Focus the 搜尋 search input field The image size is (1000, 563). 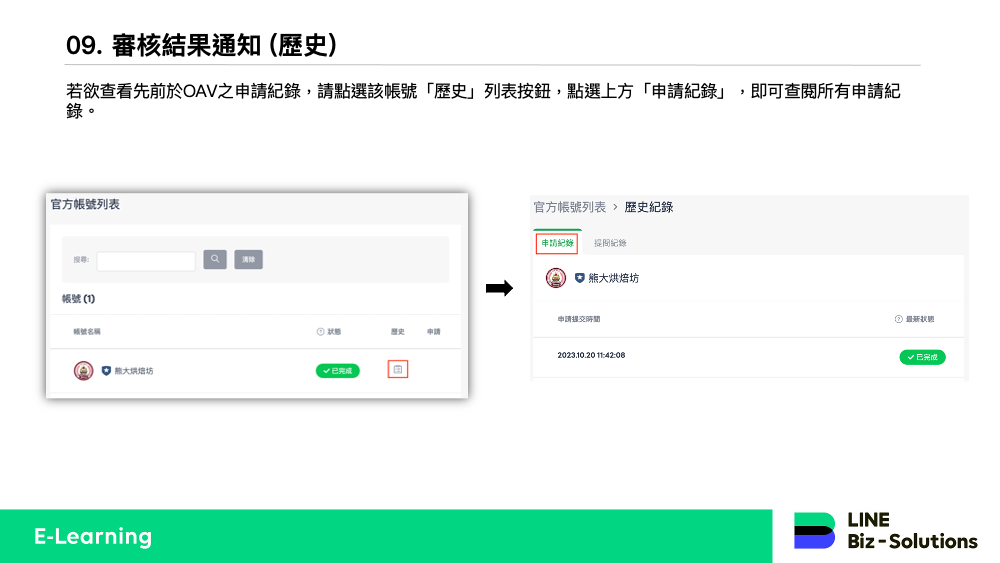pos(146,261)
